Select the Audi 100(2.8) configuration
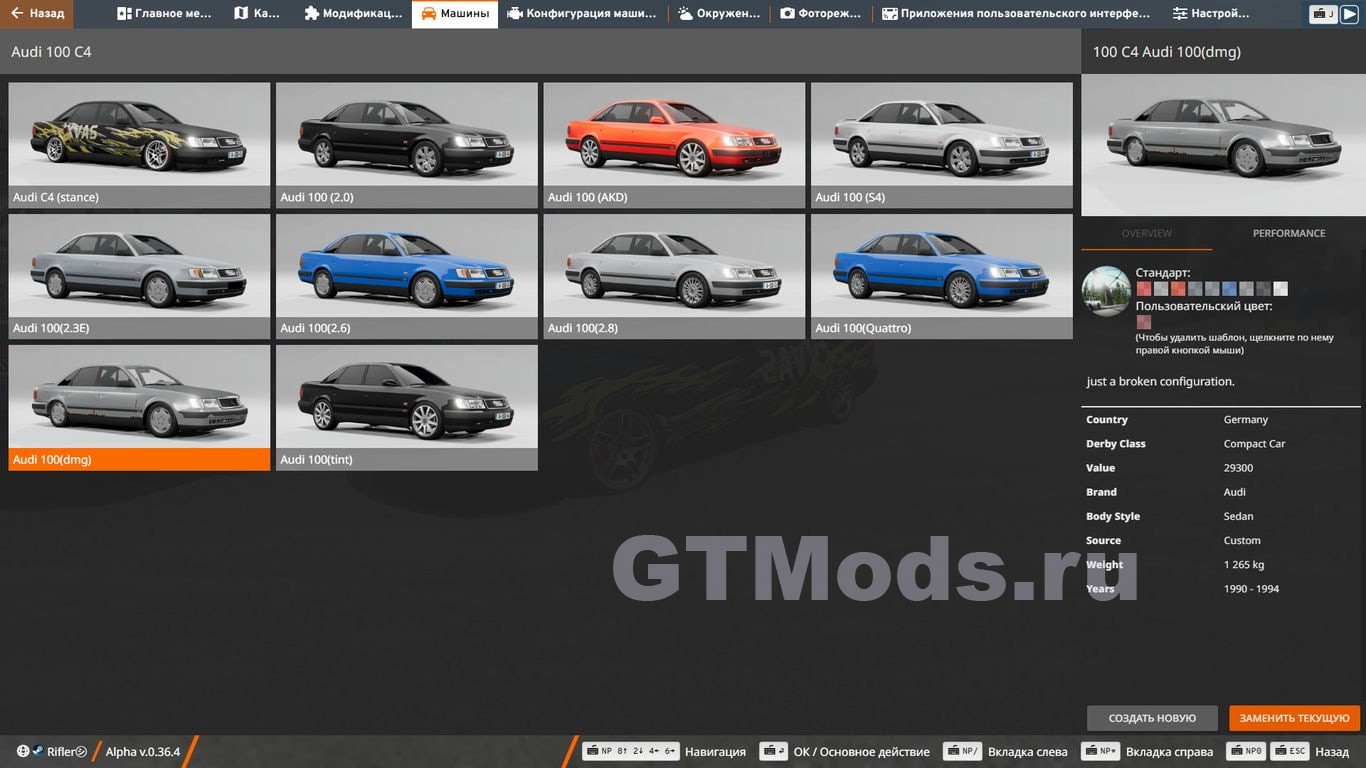The height and width of the screenshot is (768, 1366). click(x=674, y=276)
